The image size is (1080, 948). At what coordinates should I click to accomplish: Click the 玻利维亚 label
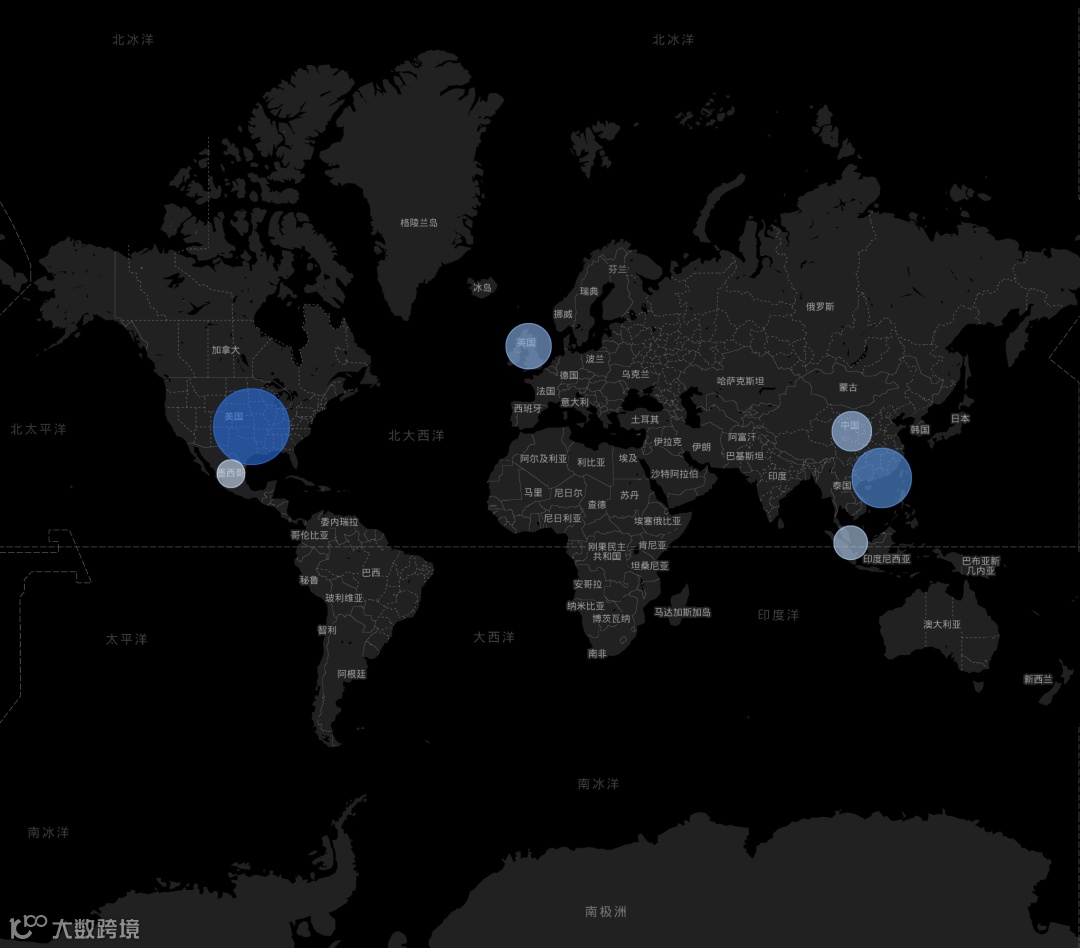(x=344, y=598)
